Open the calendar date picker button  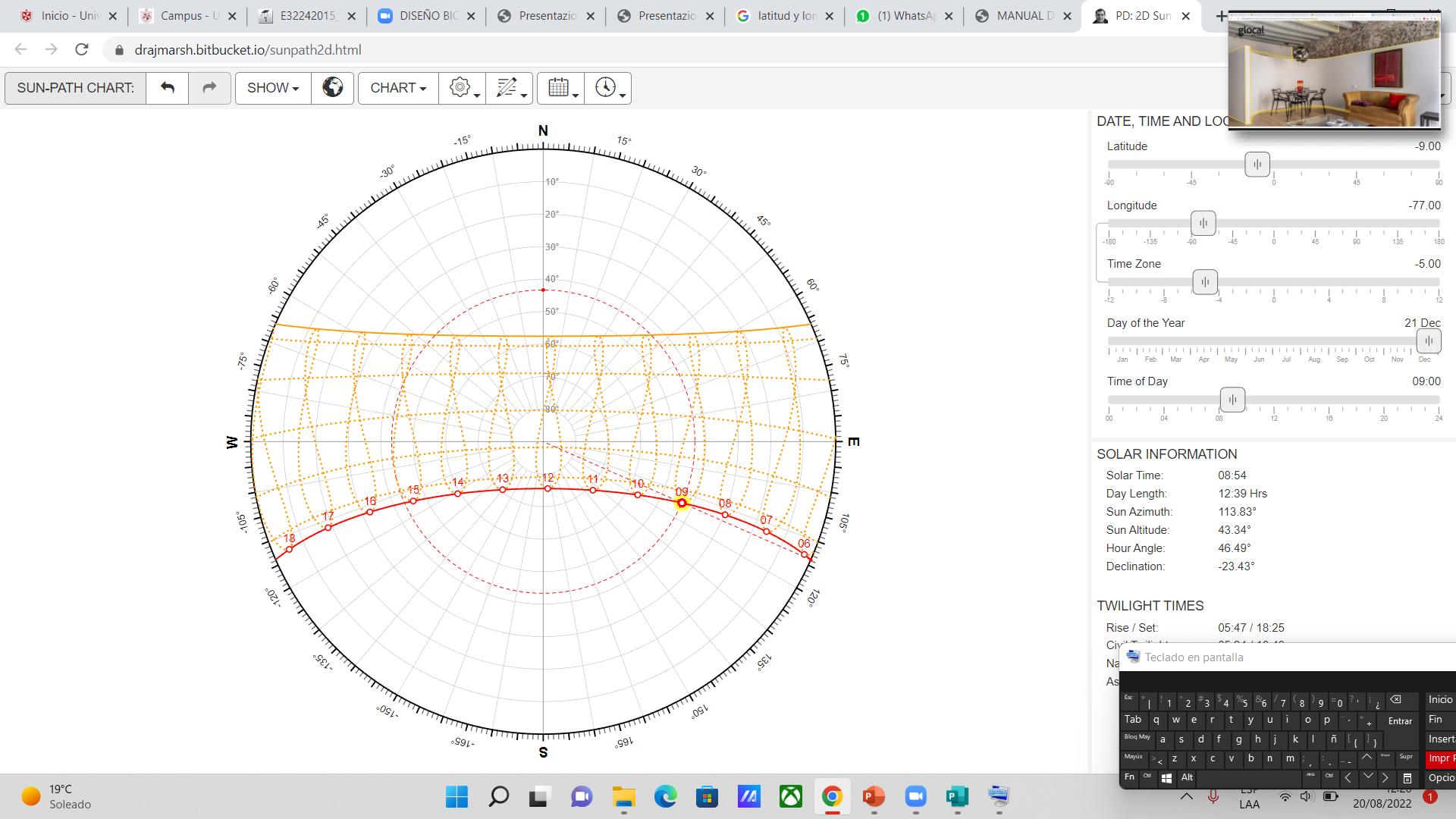pos(560,88)
